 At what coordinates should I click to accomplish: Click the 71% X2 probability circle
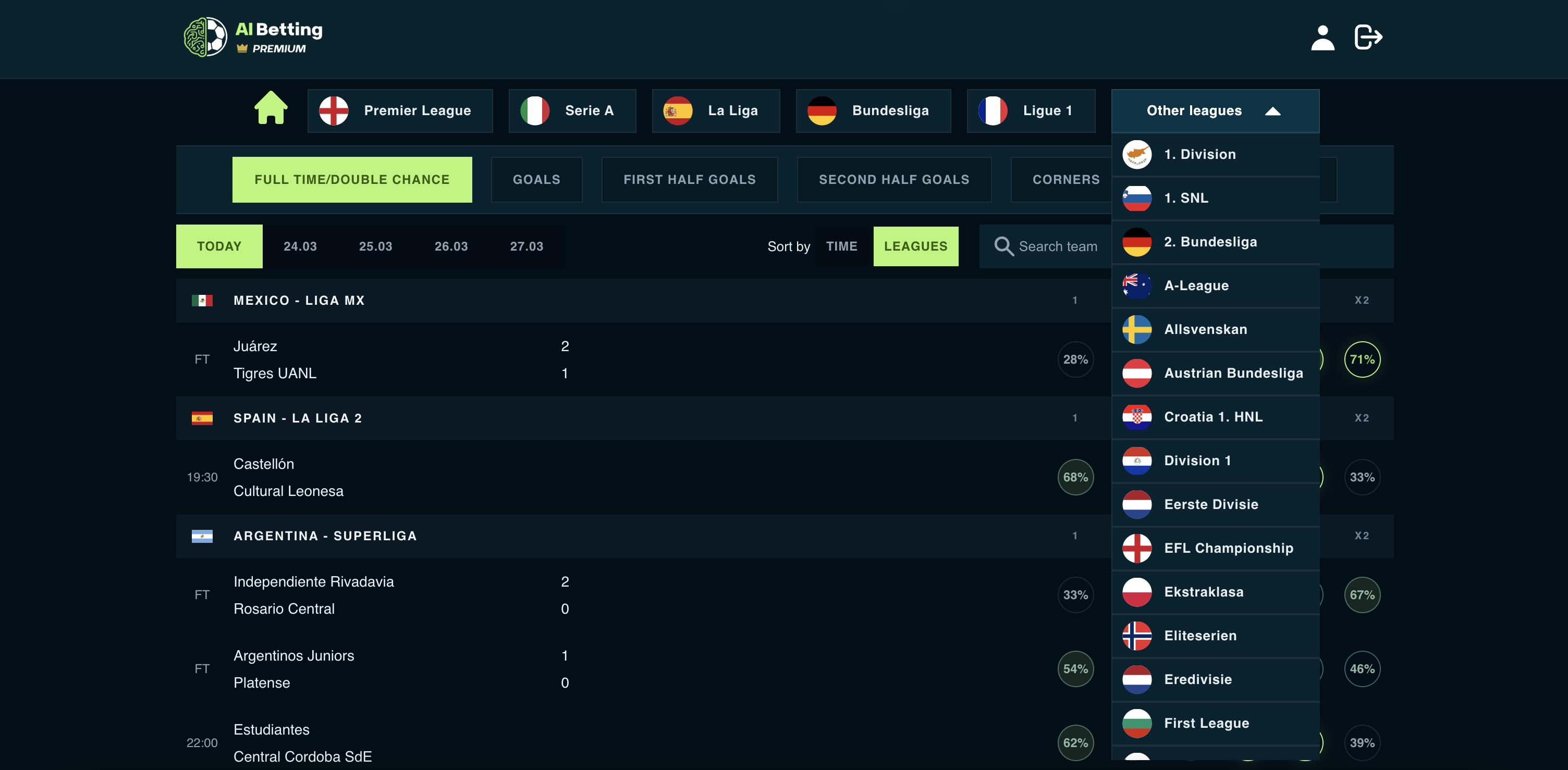pyautogui.click(x=1362, y=359)
